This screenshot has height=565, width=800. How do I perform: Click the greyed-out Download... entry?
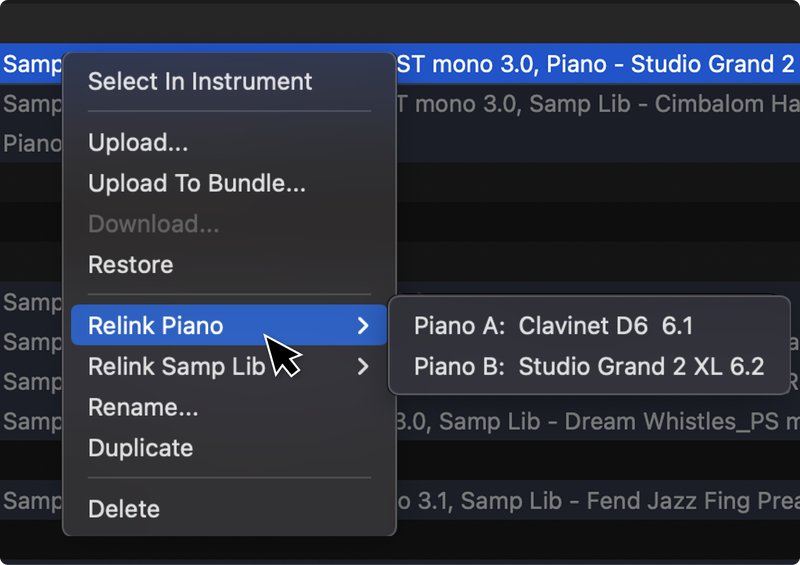[x=154, y=224]
